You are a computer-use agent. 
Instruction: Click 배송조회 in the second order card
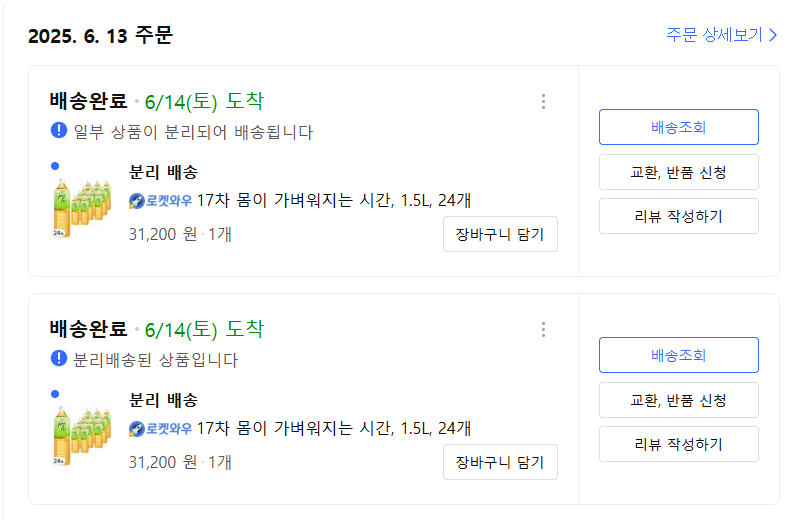click(679, 355)
